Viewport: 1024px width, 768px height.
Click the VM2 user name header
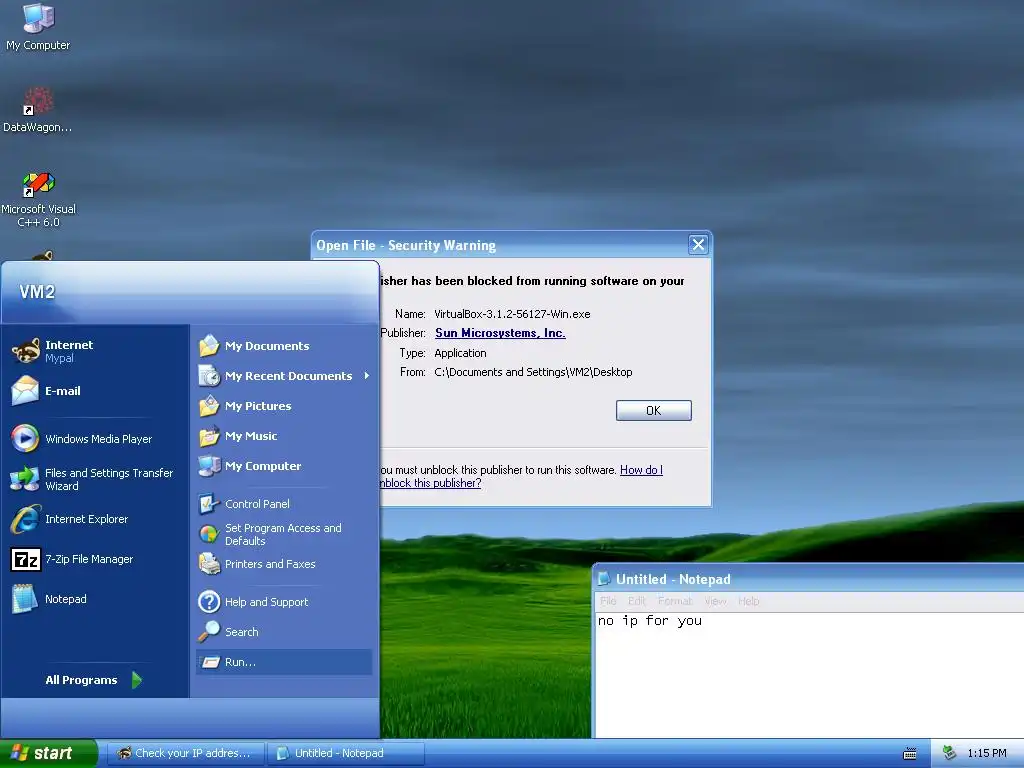pos(37,291)
